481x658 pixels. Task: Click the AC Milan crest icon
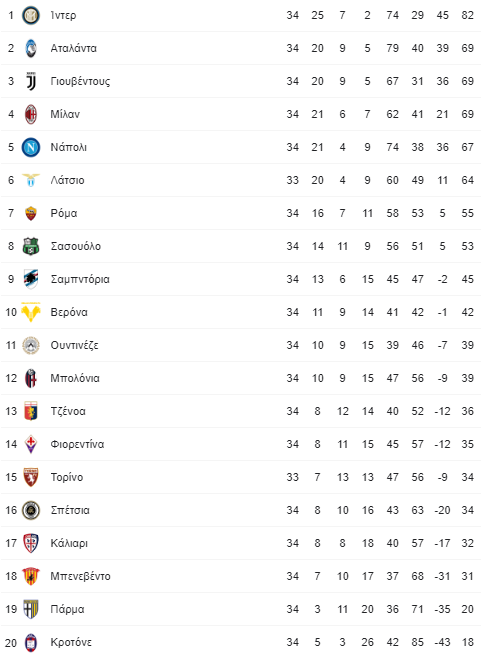tap(31, 114)
